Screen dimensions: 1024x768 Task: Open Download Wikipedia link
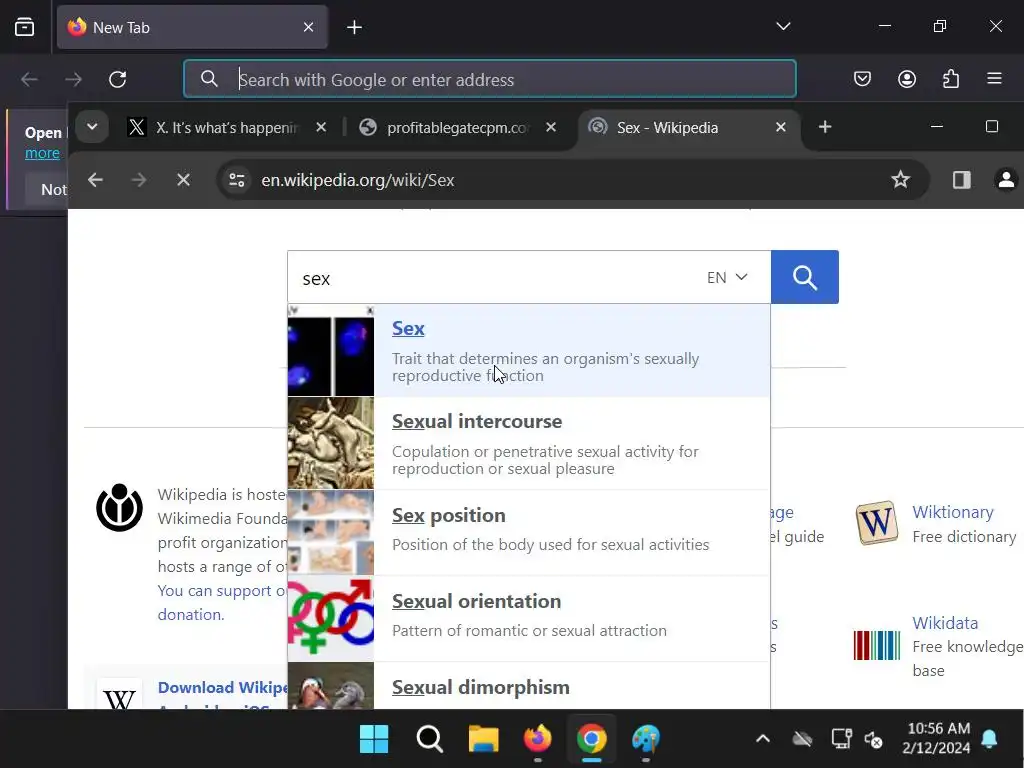[x=222, y=688]
